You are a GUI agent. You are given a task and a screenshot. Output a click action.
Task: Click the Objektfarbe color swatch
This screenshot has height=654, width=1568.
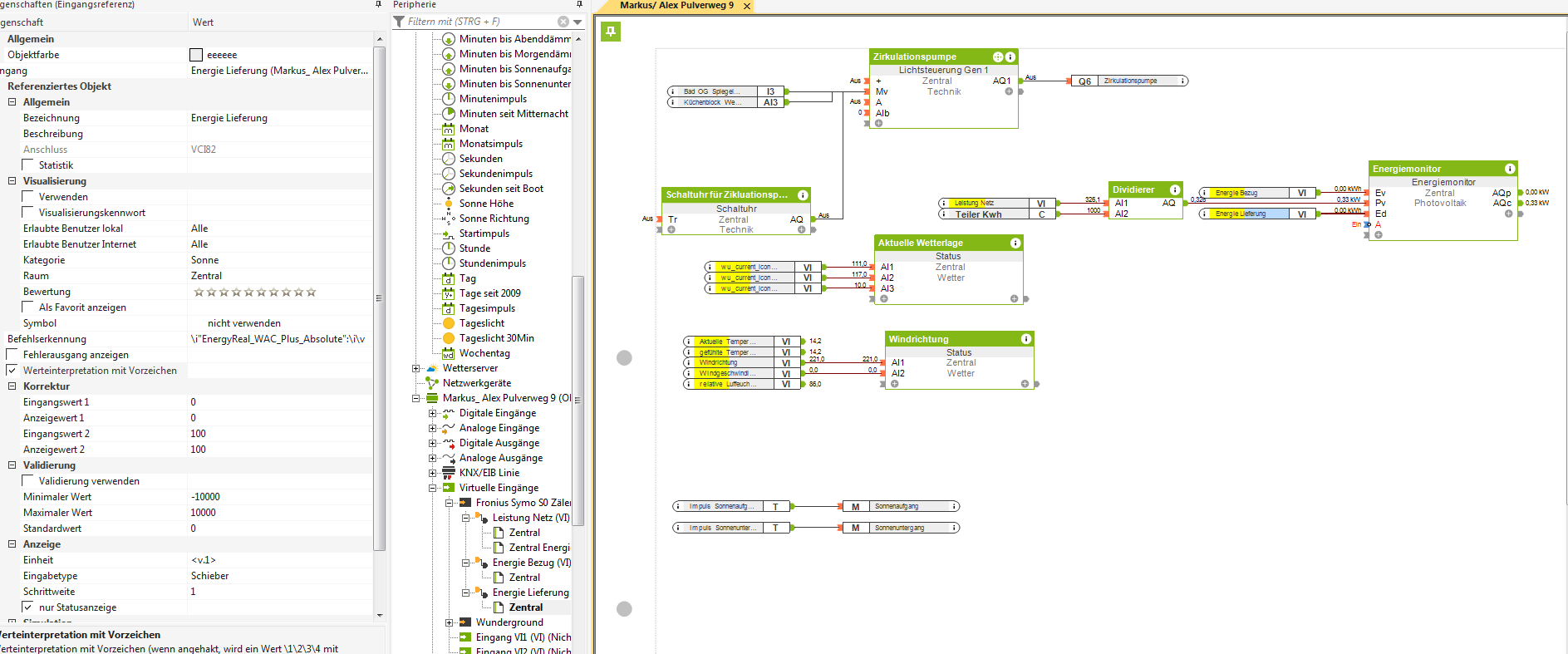click(x=196, y=55)
